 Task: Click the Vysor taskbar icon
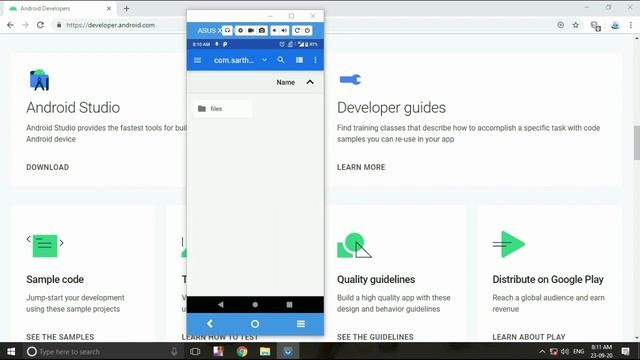point(288,351)
